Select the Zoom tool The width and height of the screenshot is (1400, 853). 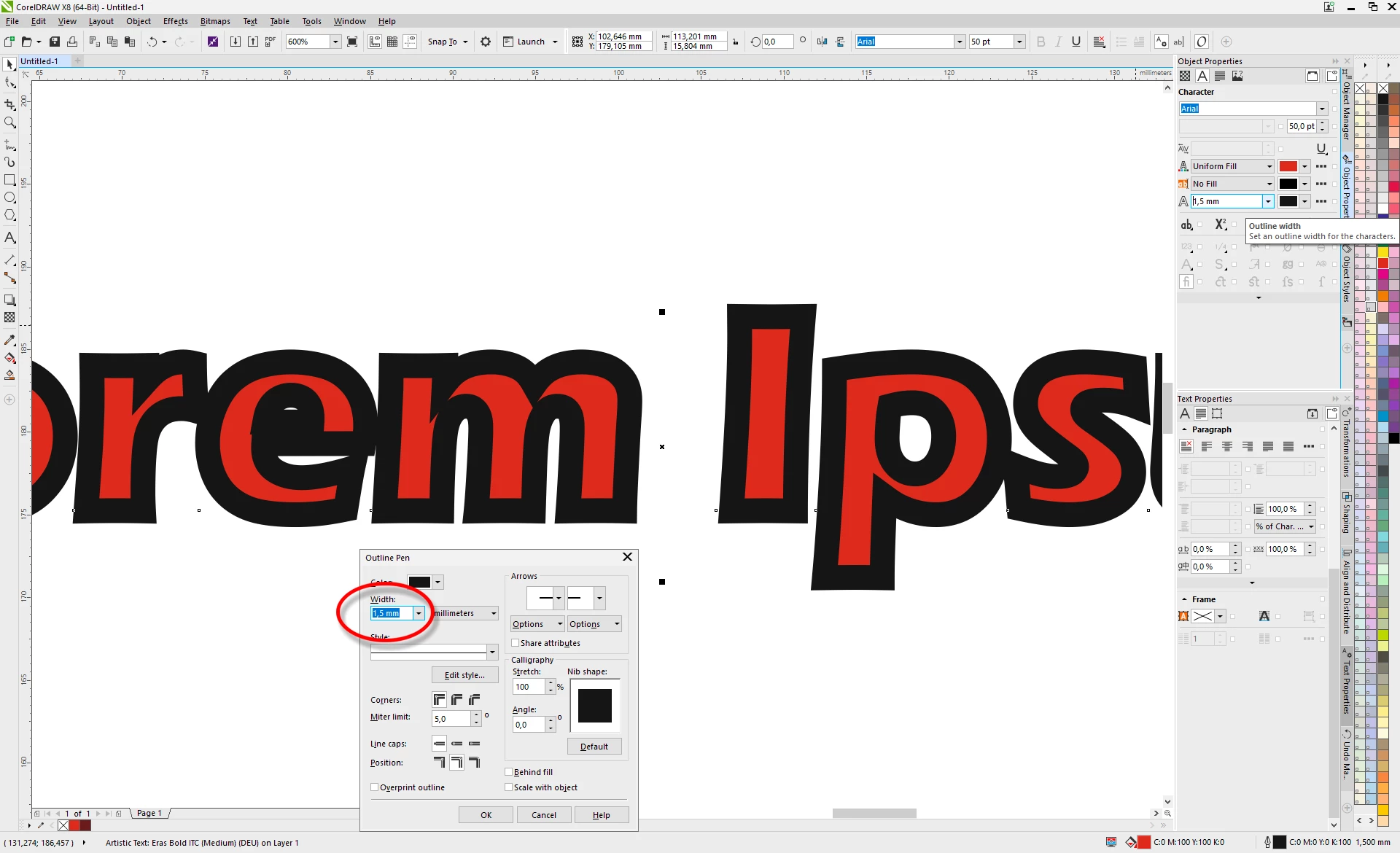[x=10, y=122]
